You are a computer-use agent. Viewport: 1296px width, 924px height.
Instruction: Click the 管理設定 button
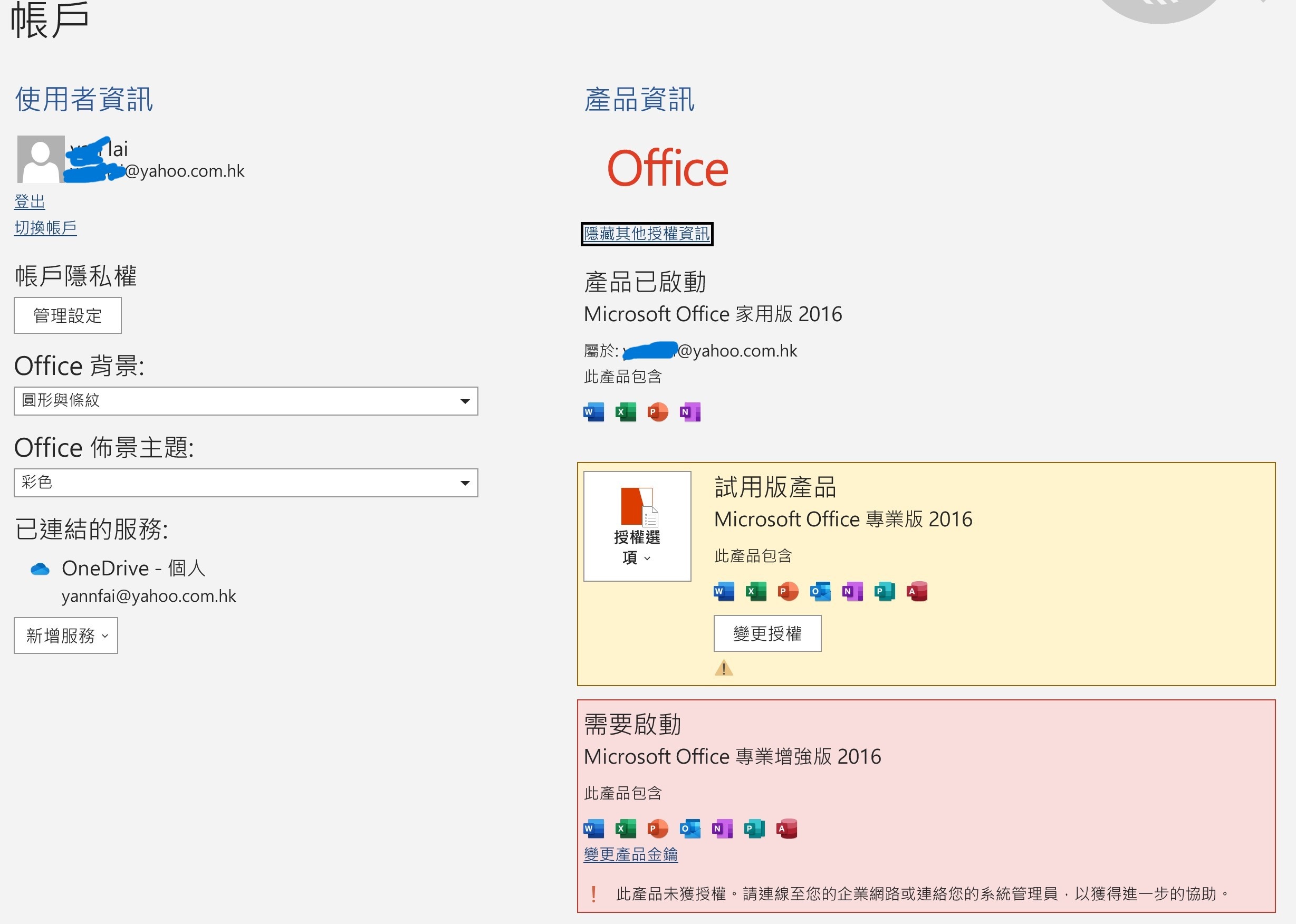tap(68, 315)
